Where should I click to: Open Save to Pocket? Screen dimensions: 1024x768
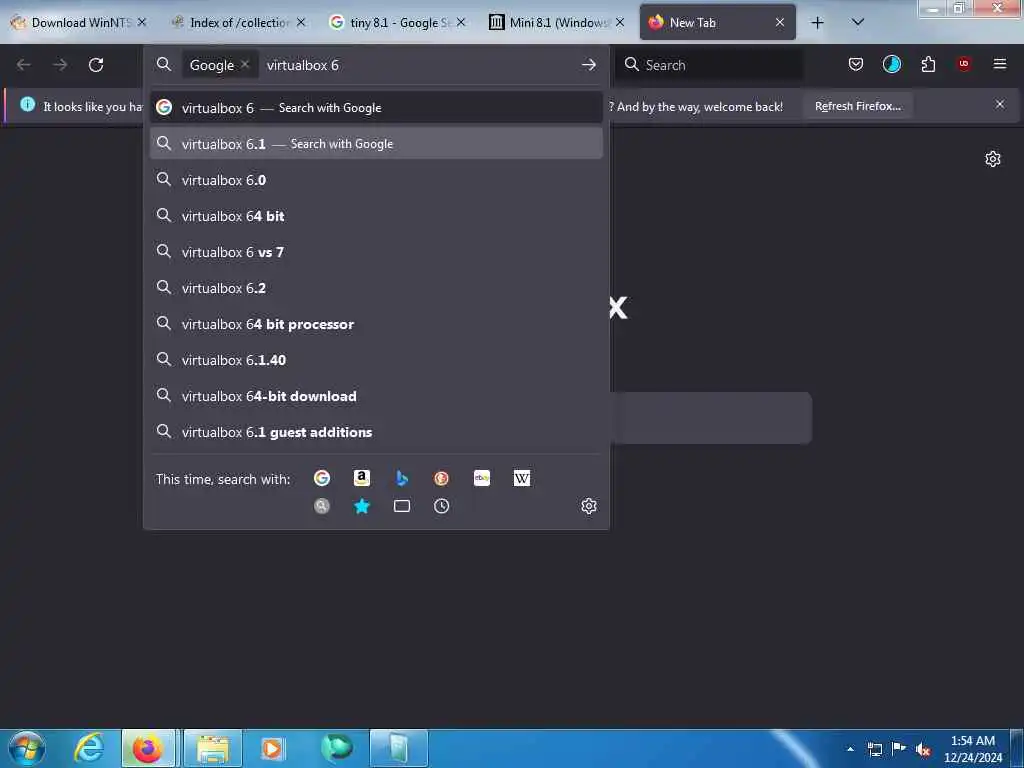(x=856, y=64)
